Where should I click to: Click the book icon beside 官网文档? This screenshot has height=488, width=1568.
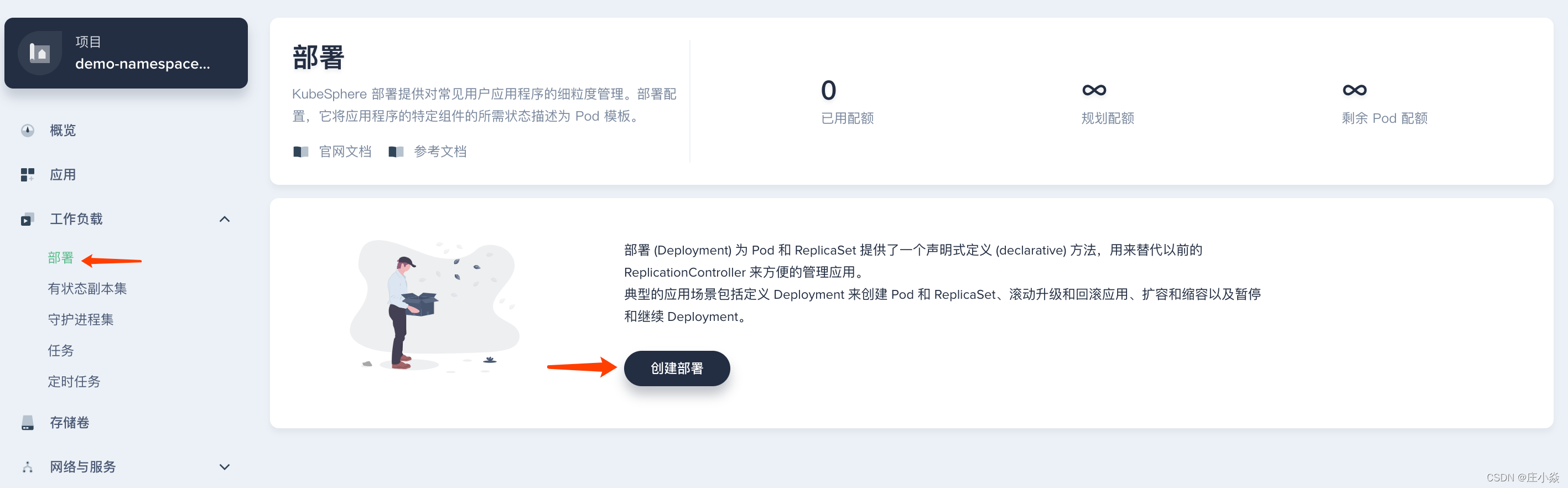click(300, 152)
